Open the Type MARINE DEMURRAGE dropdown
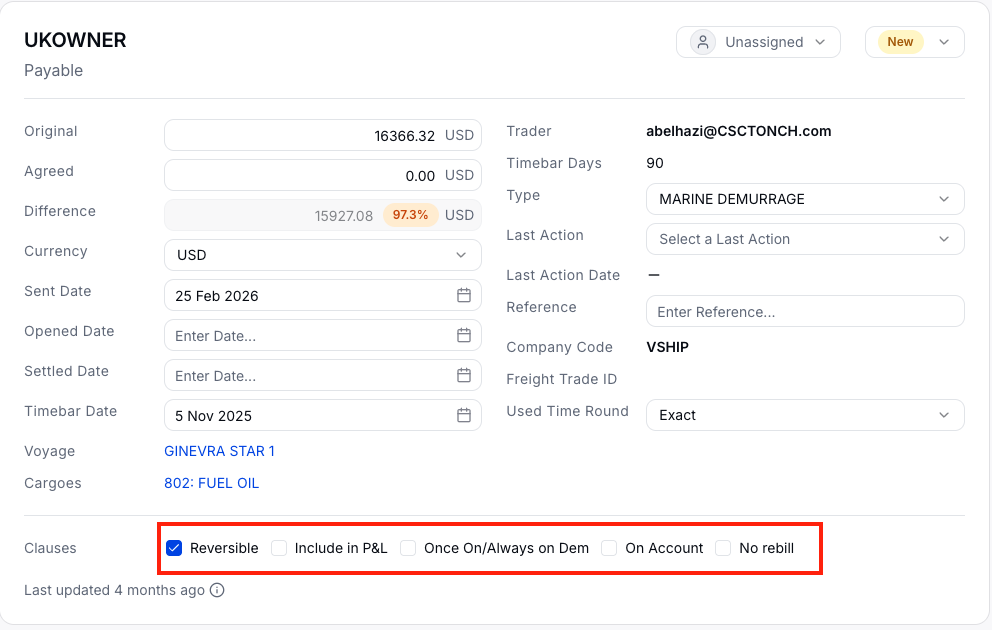 click(805, 199)
